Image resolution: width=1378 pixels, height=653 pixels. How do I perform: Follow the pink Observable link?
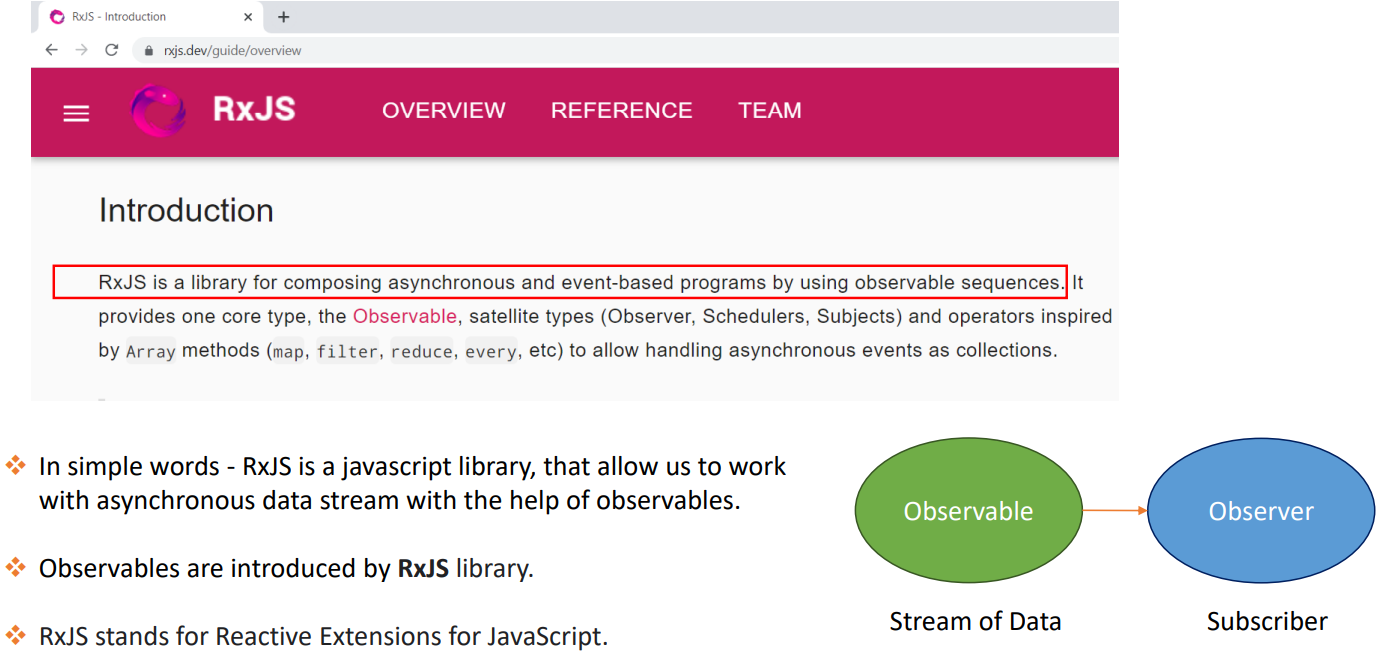(405, 316)
